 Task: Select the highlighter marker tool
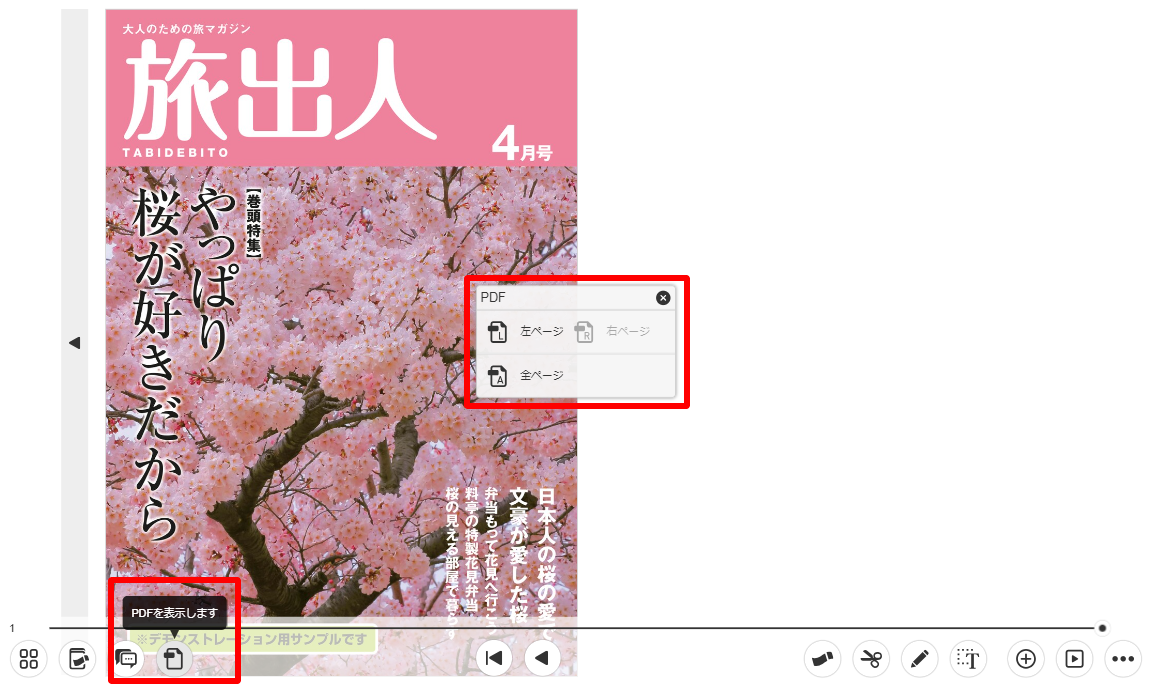click(x=823, y=659)
